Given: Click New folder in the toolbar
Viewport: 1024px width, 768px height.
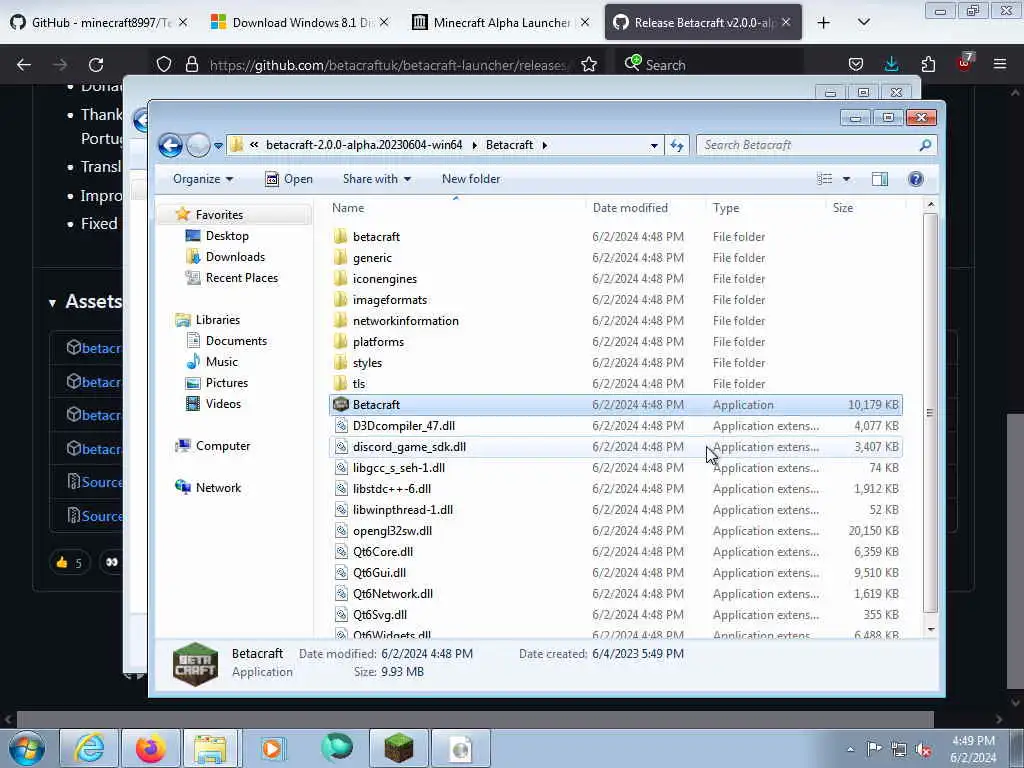Looking at the screenshot, I should point(471,179).
